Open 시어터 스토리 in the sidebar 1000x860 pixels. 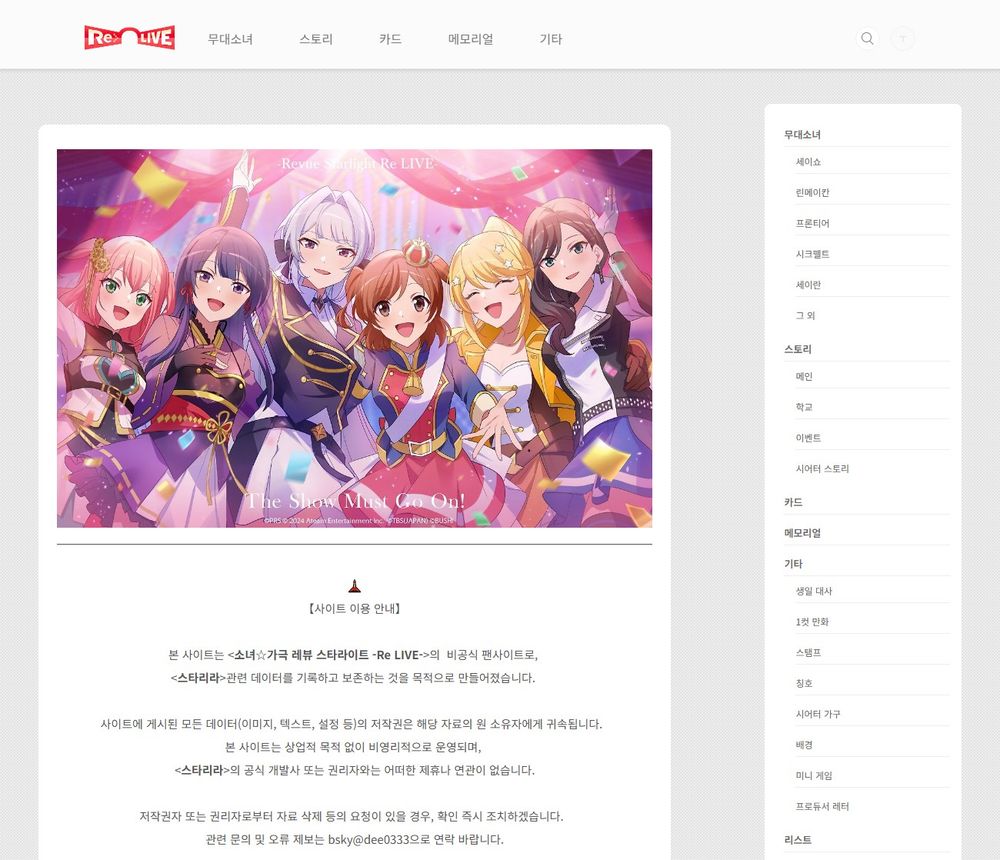(x=822, y=468)
